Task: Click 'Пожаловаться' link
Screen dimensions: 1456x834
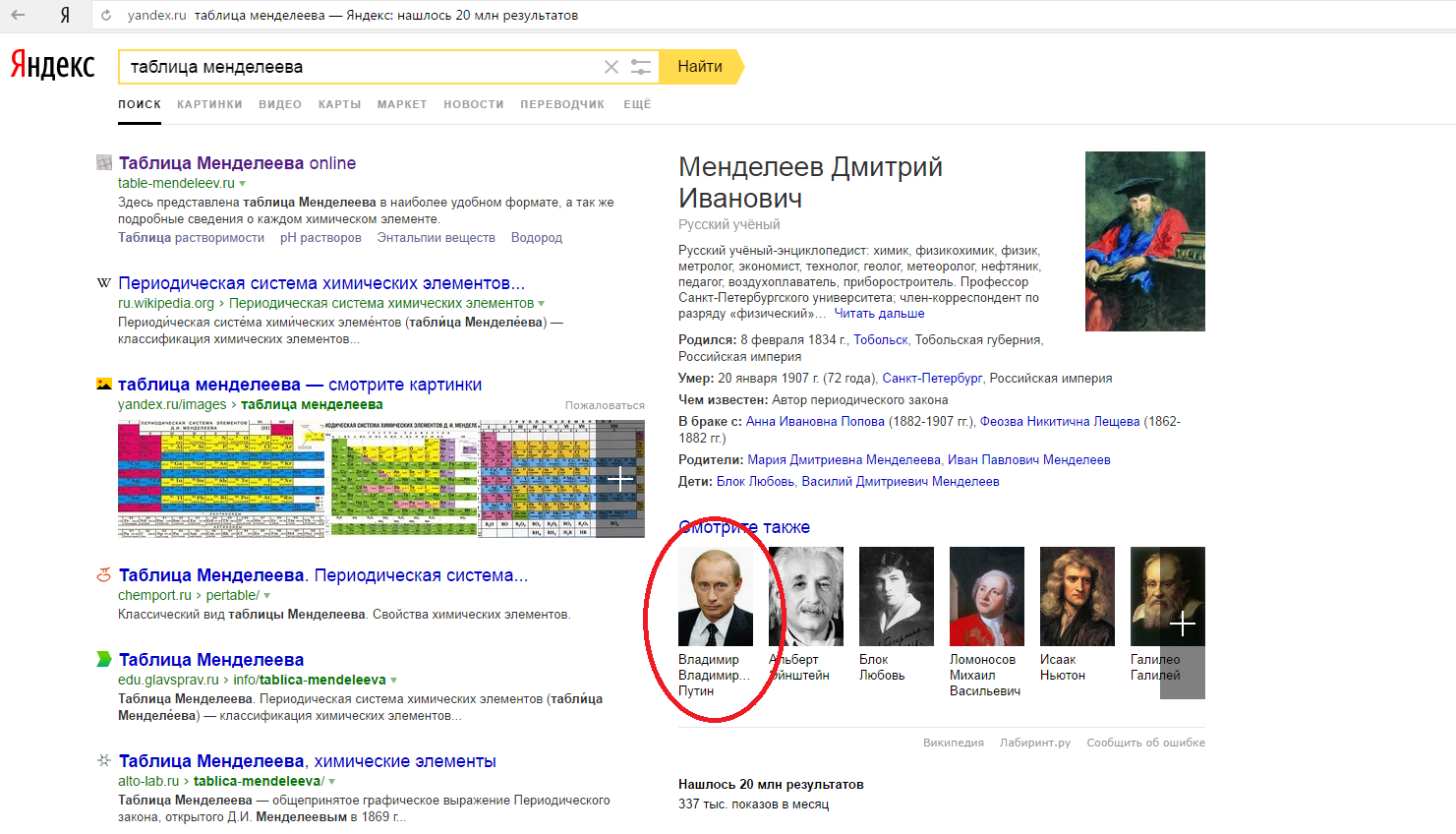Action: (605, 405)
